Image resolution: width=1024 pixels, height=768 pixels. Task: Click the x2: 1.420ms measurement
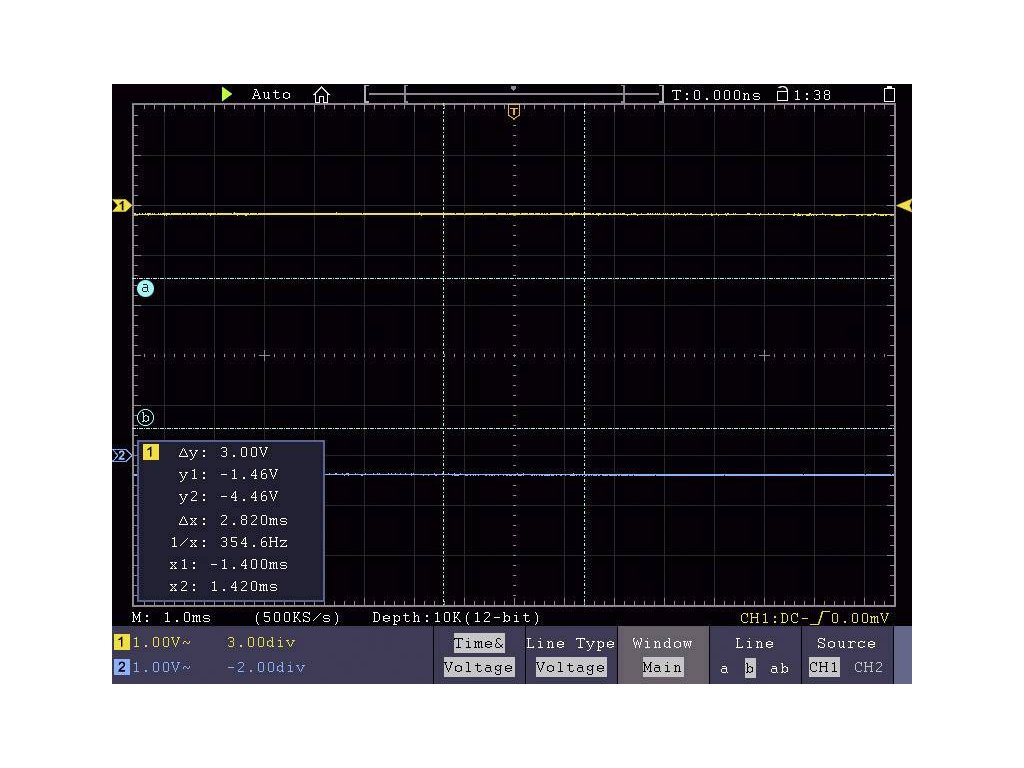coord(223,586)
